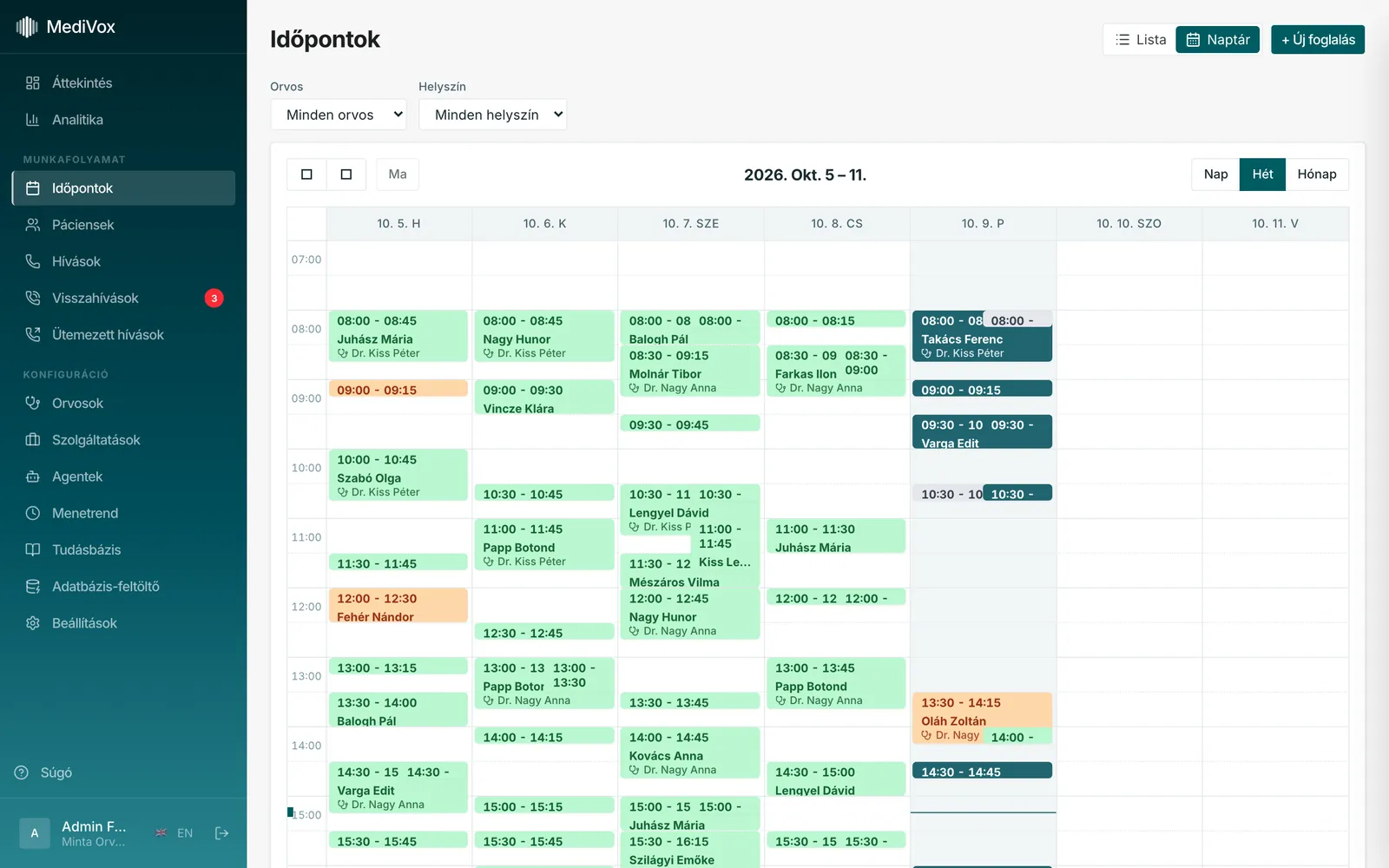Click the 10. 10. SZO day header
The width and height of the screenshot is (1389, 868).
[x=1129, y=224]
